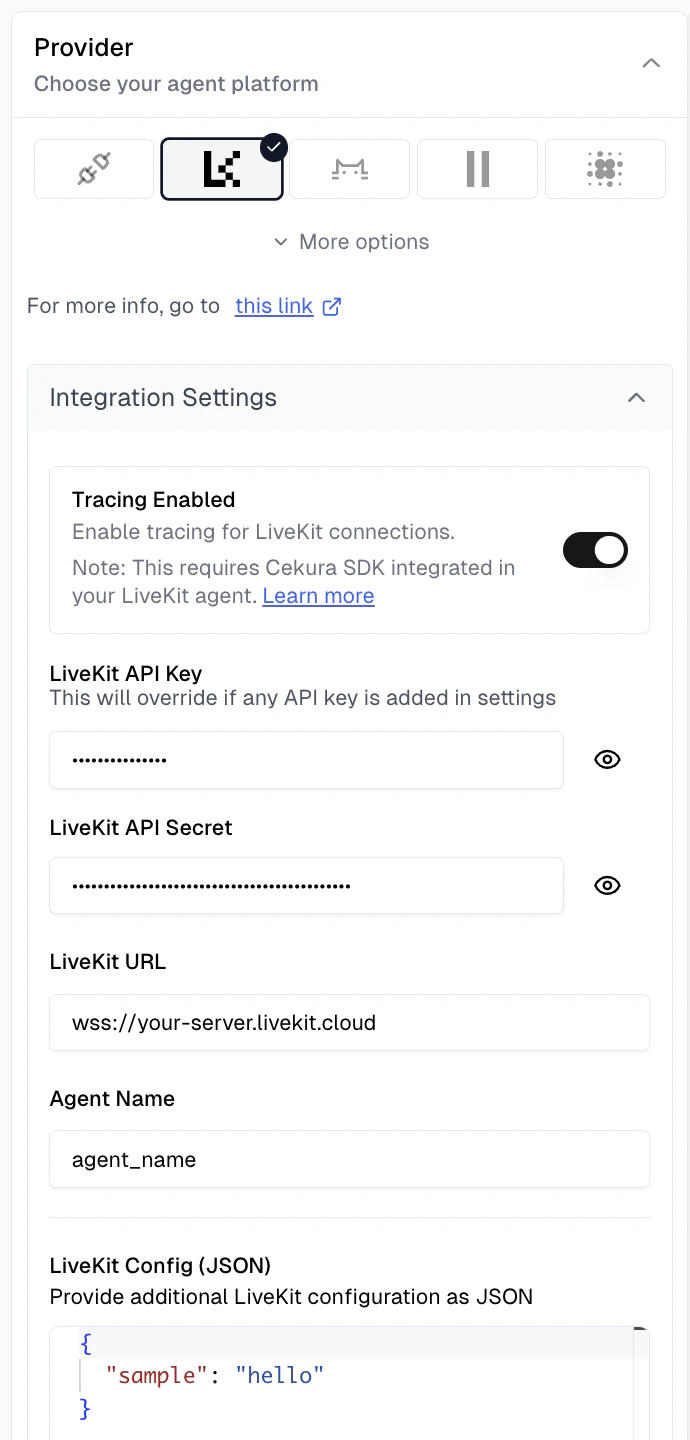Viewport: 690px width, 1440px height.
Task: Select the plug connector provider icon
Action: pos(93,168)
